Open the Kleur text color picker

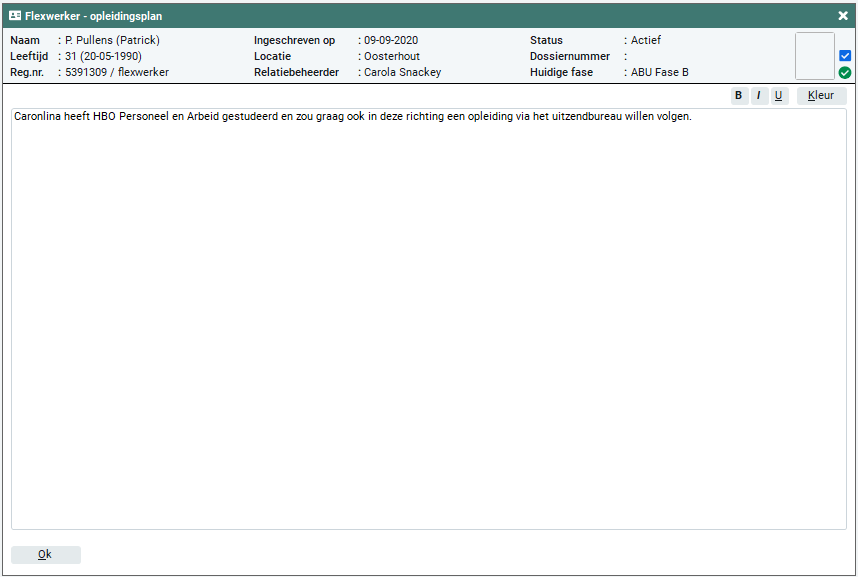point(821,96)
